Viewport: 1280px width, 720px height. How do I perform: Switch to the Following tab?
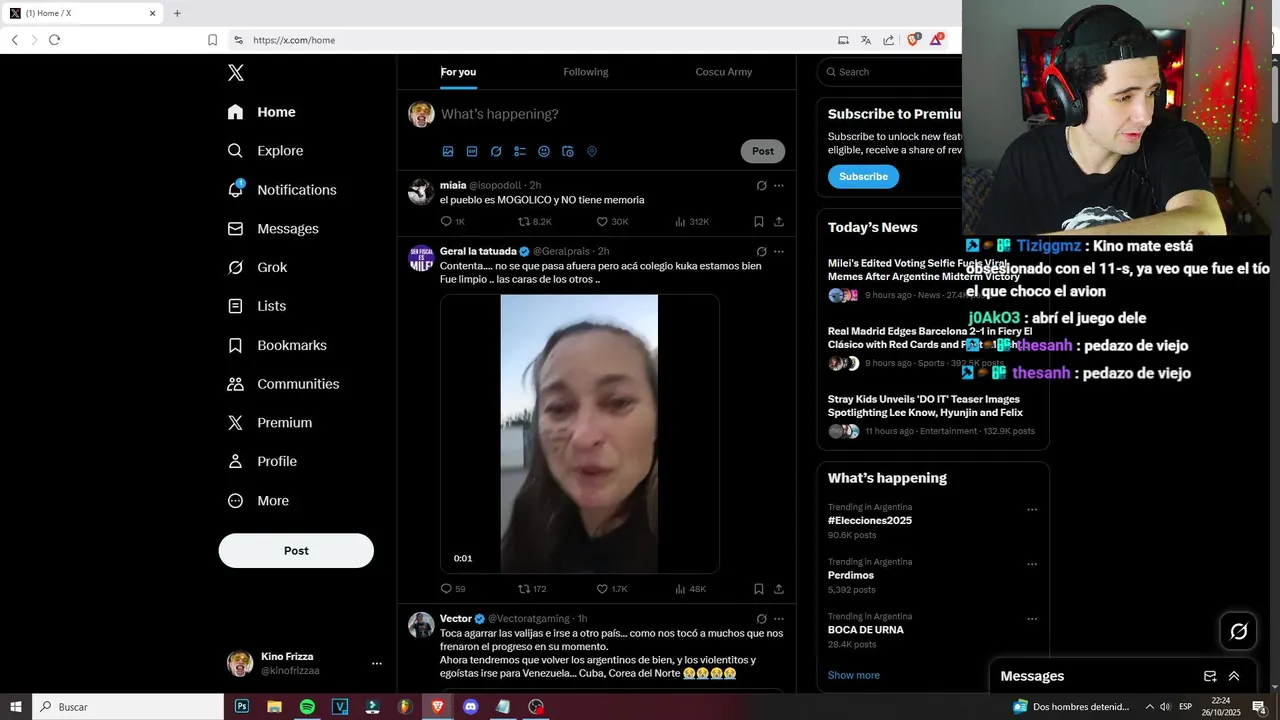pyautogui.click(x=585, y=72)
